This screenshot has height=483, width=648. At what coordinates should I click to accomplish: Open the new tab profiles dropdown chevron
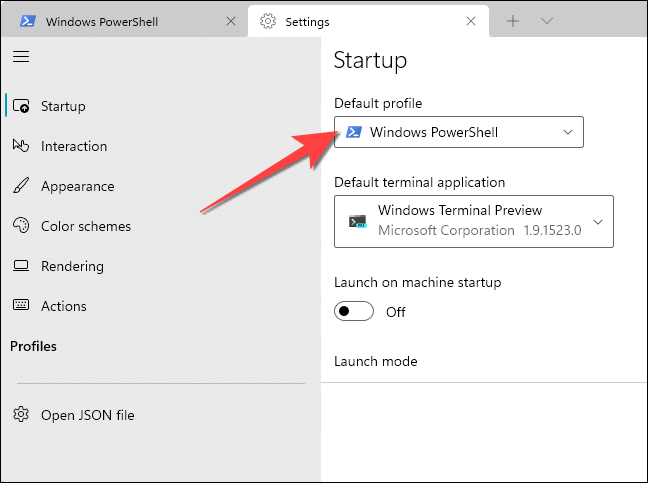coord(547,21)
